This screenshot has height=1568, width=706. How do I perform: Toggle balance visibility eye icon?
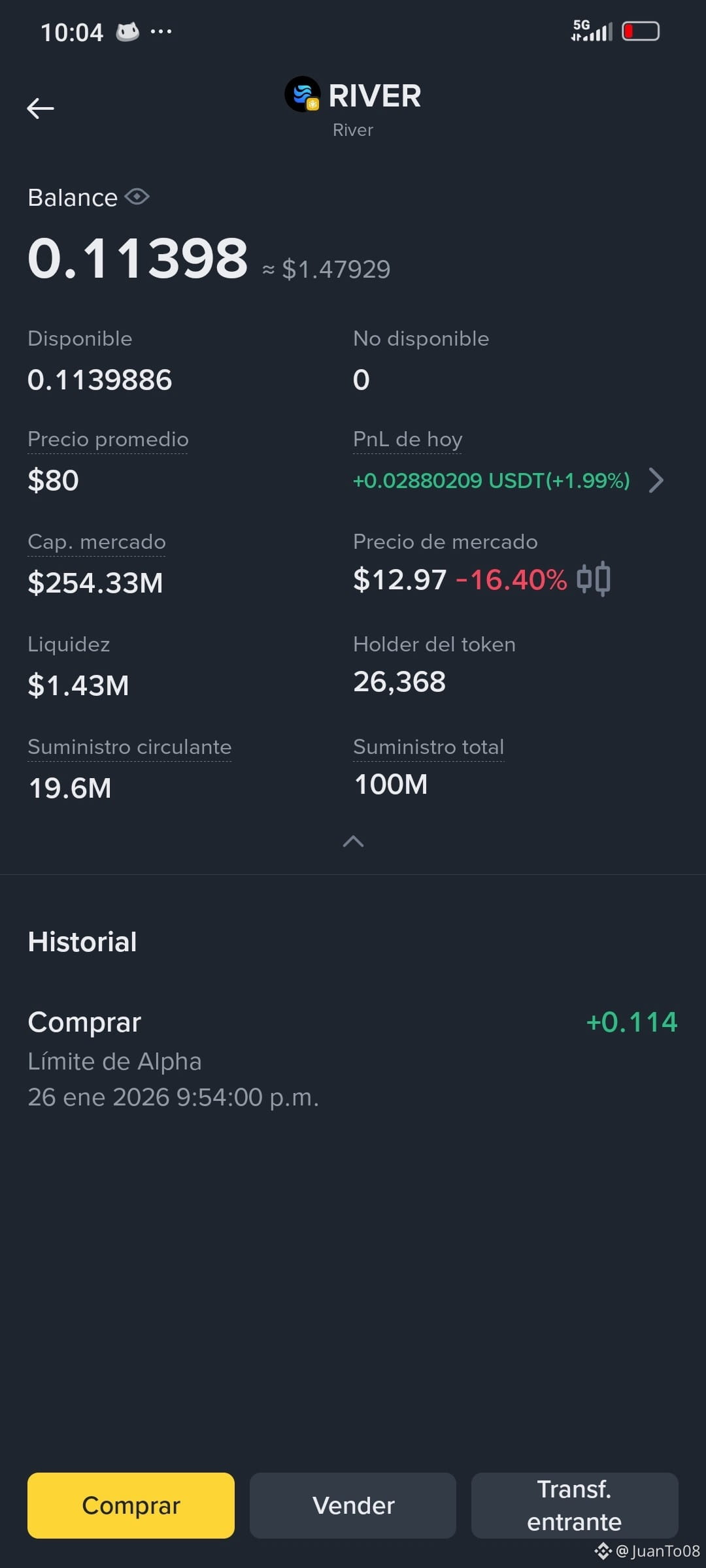(x=137, y=197)
